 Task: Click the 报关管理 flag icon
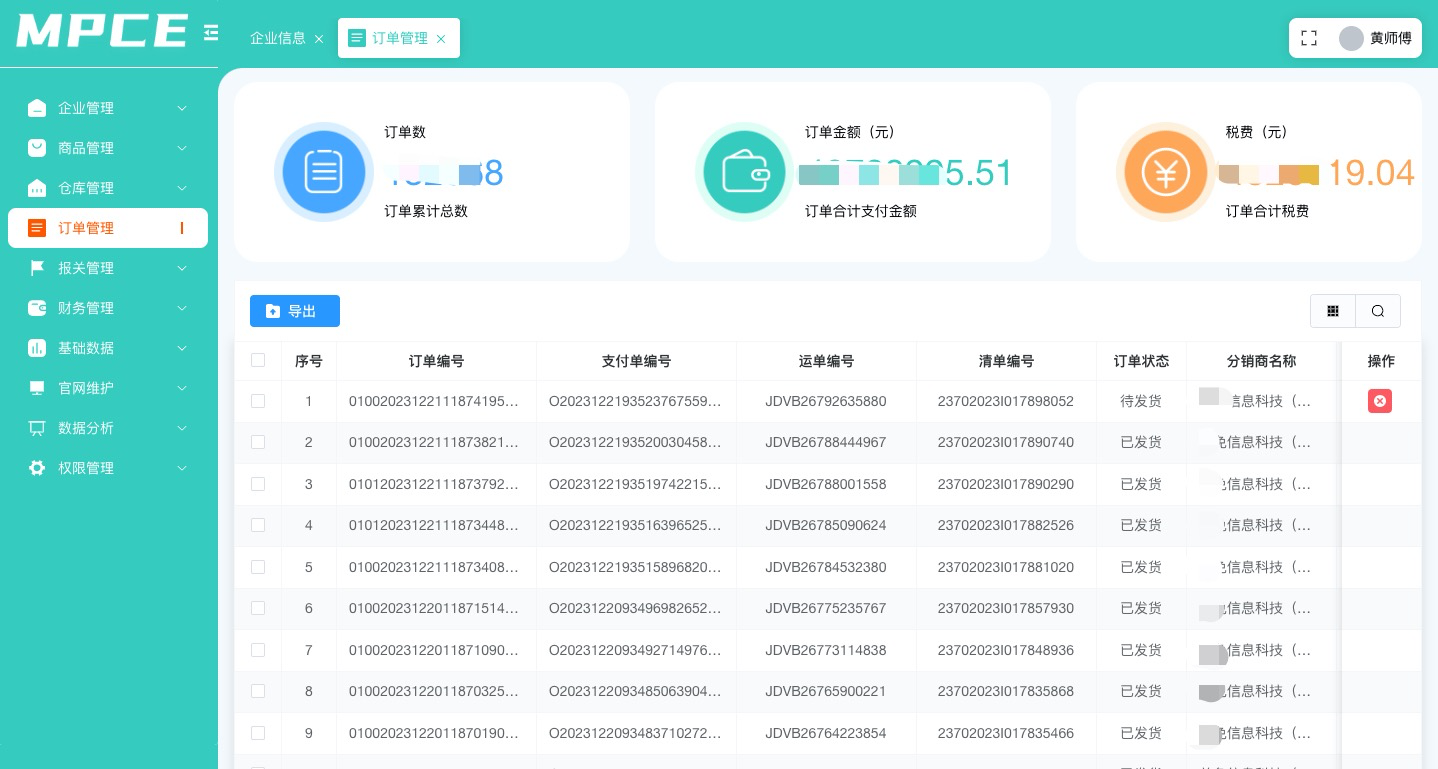pos(37,268)
